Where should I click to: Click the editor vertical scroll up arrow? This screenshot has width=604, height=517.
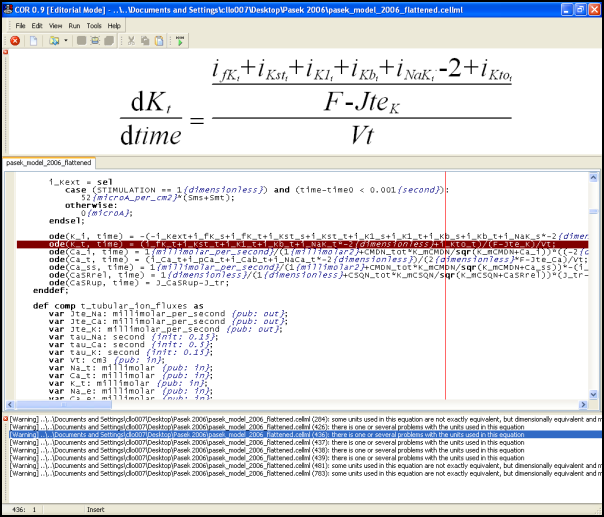point(593,177)
